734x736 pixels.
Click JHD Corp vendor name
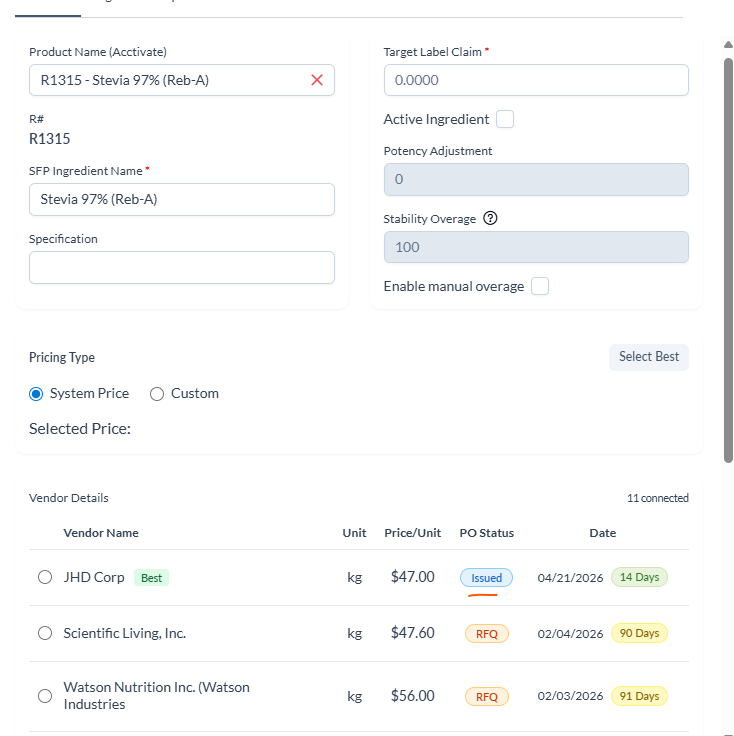coord(94,577)
